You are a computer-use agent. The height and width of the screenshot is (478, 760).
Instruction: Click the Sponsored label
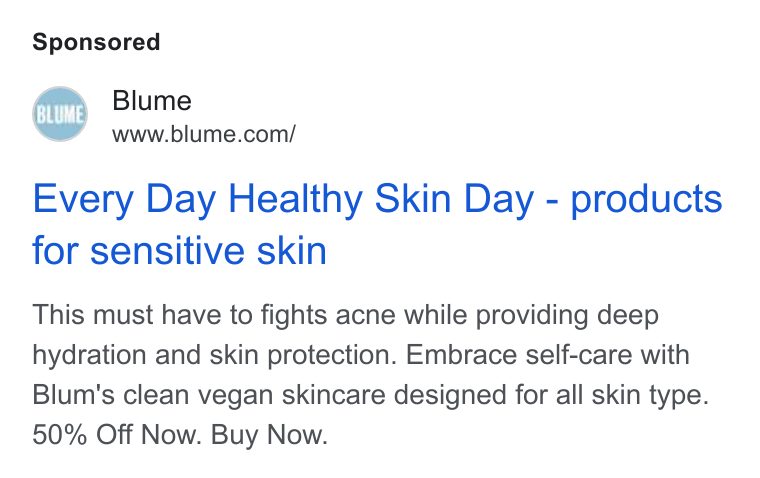click(x=96, y=42)
